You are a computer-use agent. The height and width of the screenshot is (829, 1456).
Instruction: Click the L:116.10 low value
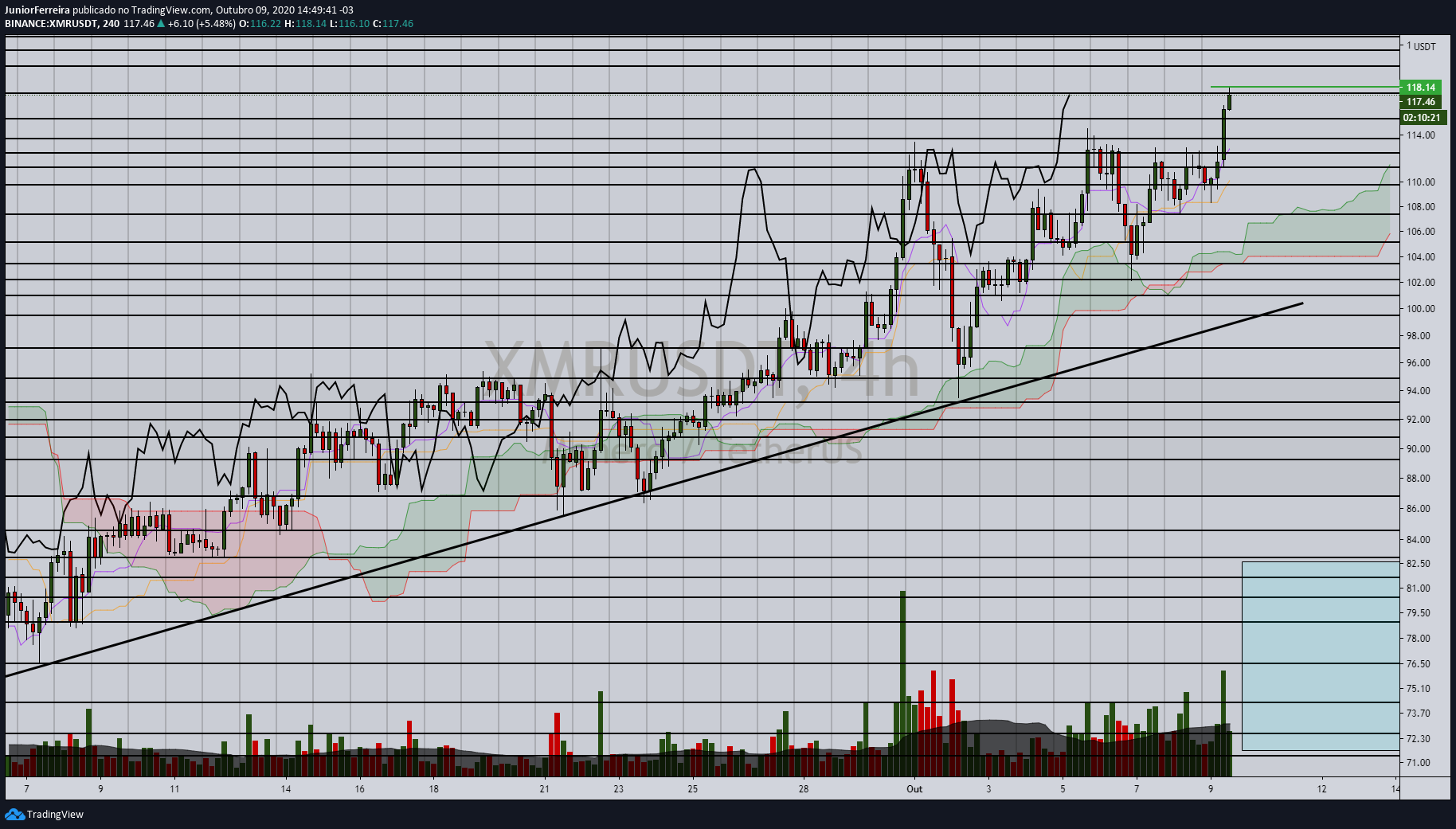[x=350, y=24]
